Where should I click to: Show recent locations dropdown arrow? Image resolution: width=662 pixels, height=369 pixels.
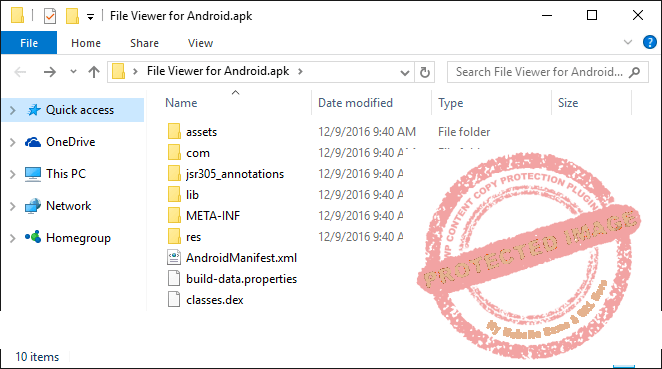click(73, 71)
